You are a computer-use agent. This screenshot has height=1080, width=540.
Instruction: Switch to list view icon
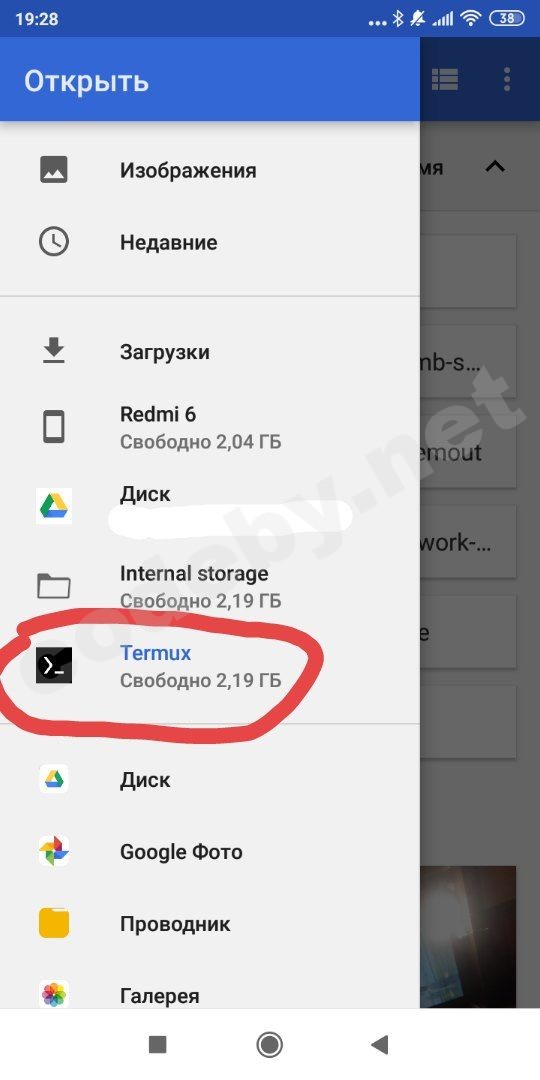(445, 80)
